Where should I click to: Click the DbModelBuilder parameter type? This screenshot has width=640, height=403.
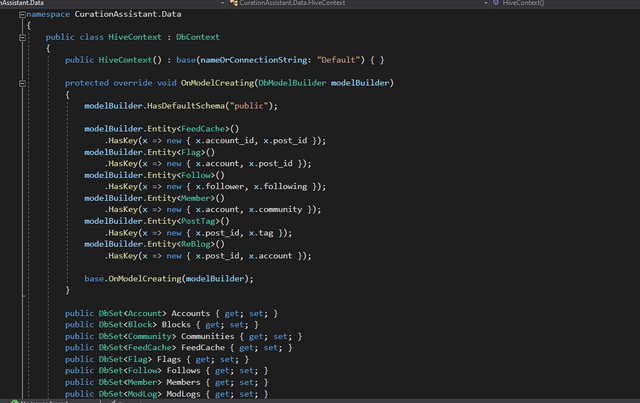tap(292, 83)
